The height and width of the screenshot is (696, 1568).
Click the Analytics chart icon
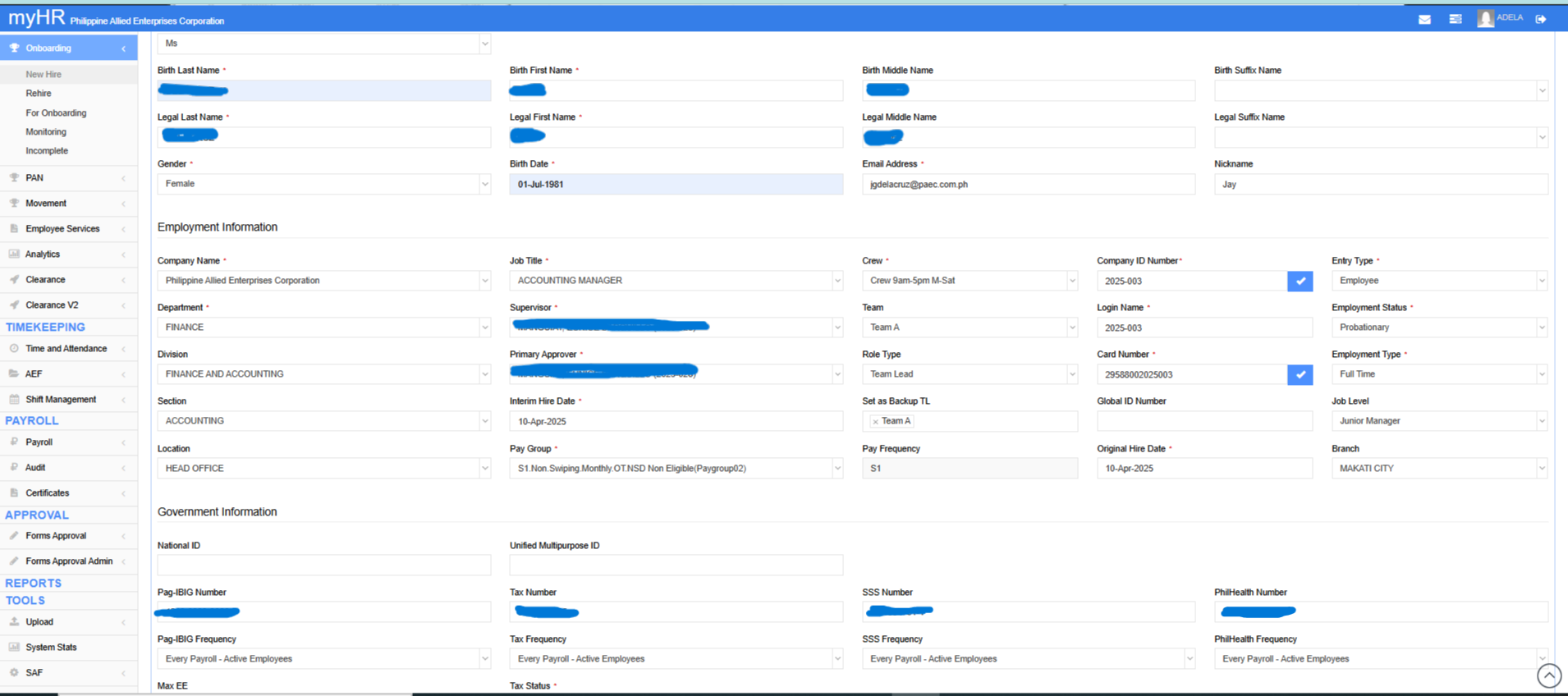[14, 254]
